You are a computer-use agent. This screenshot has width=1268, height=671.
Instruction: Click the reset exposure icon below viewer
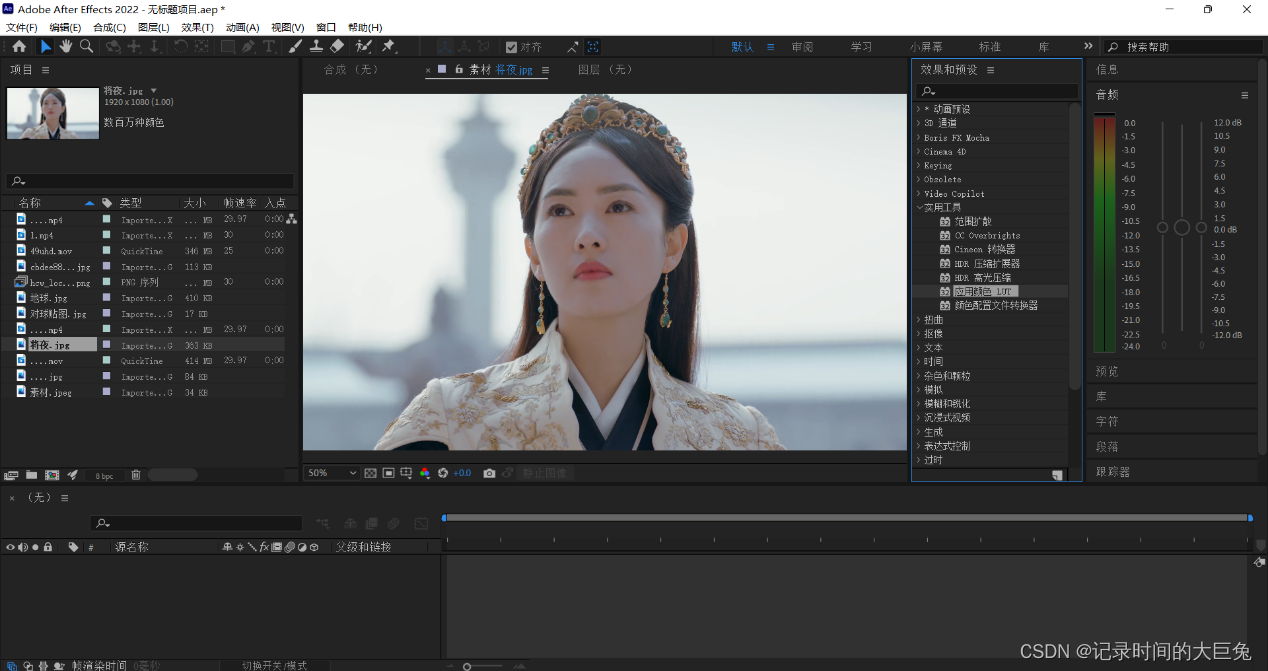(x=443, y=473)
